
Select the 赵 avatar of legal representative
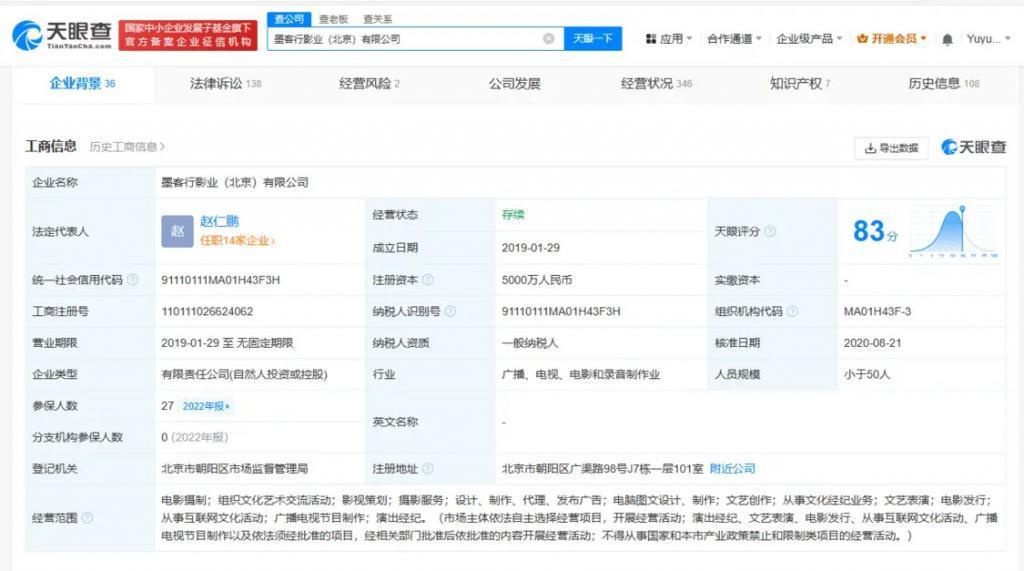(x=177, y=231)
